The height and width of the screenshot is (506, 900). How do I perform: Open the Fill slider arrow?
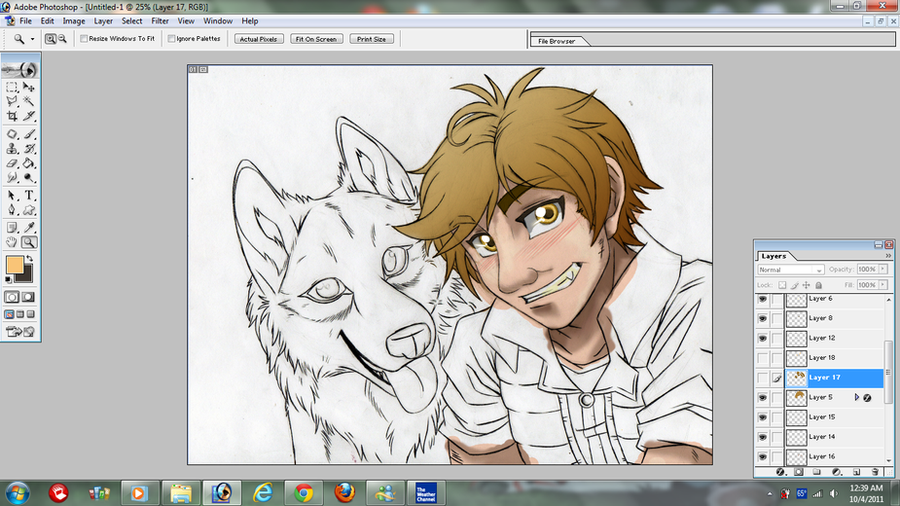pyautogui.click(x=883, y=285)
